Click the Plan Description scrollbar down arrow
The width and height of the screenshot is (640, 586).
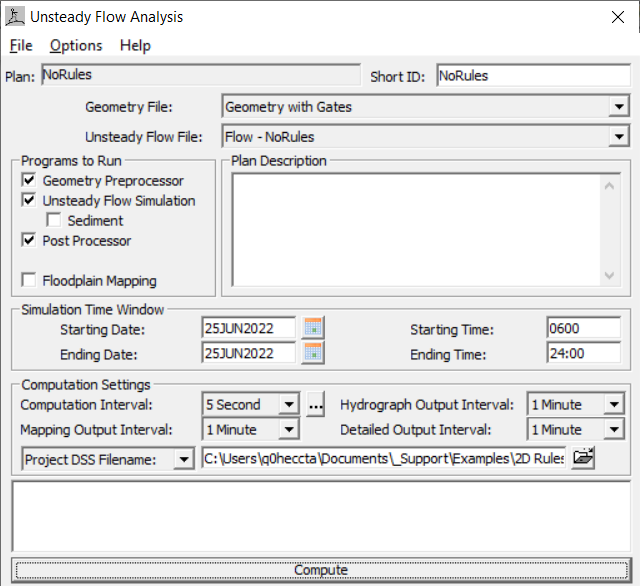coord(610,276)
